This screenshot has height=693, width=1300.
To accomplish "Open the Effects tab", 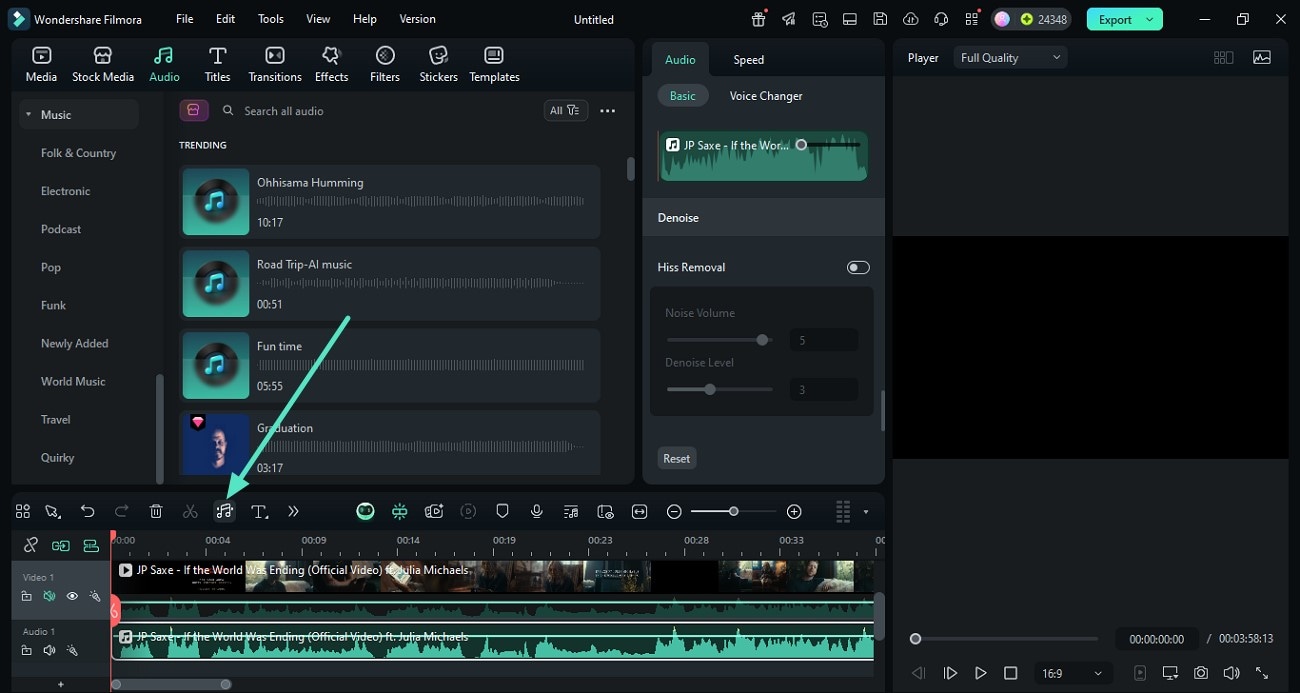I will point(331,64).
